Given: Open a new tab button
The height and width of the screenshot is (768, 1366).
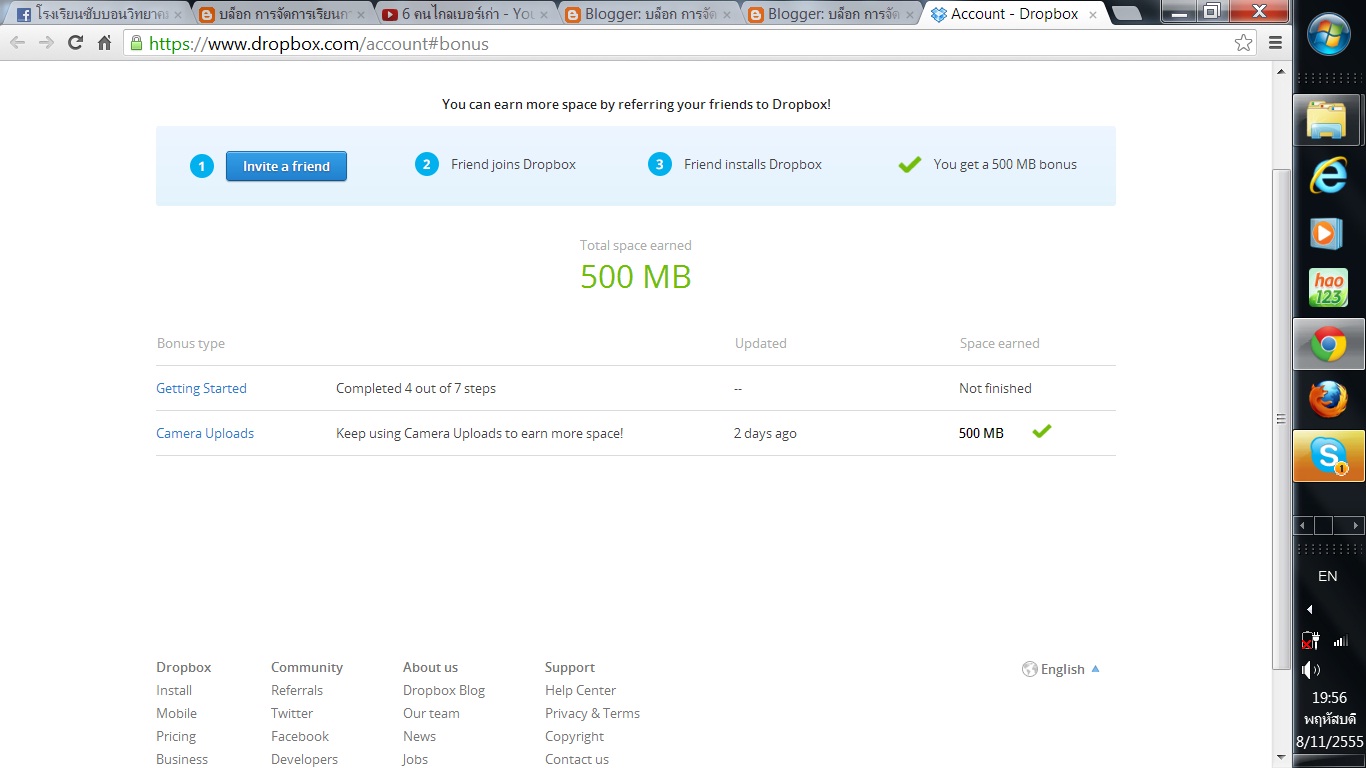Looking at the screenshot, I should (1127, 14).
